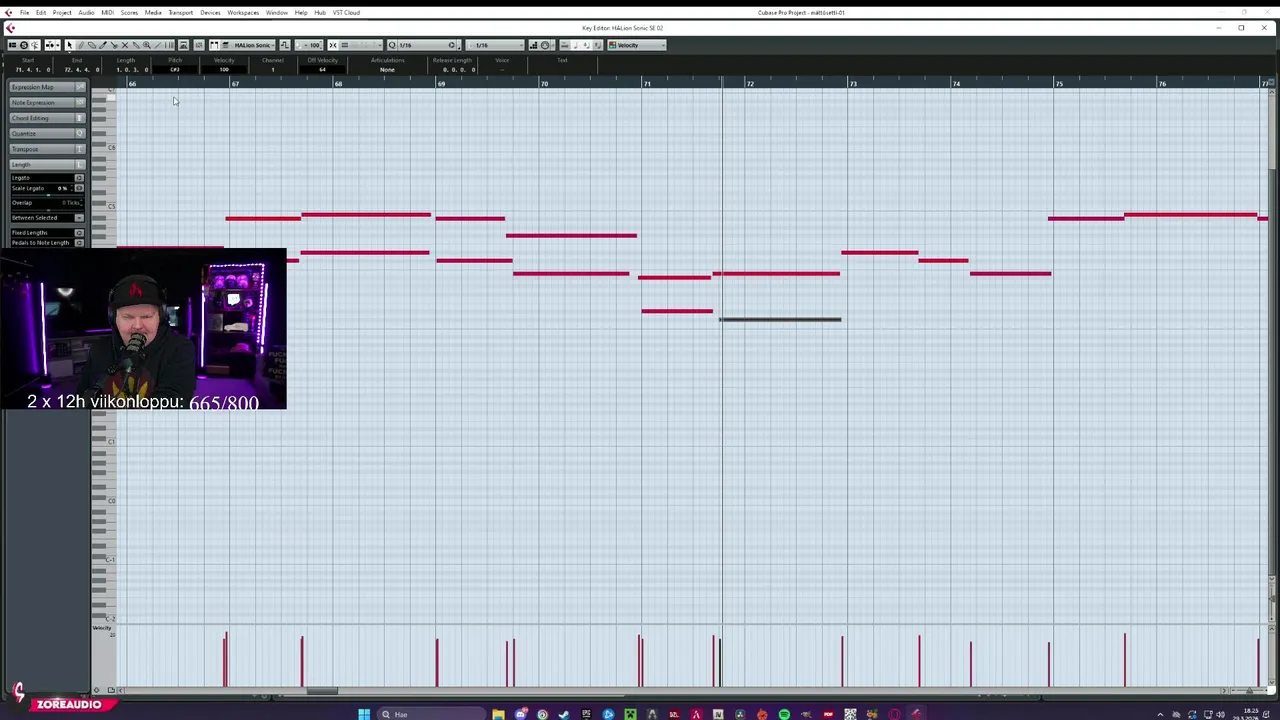
Task: Toggle Edit Active Part Only
Action: [225, 45]
